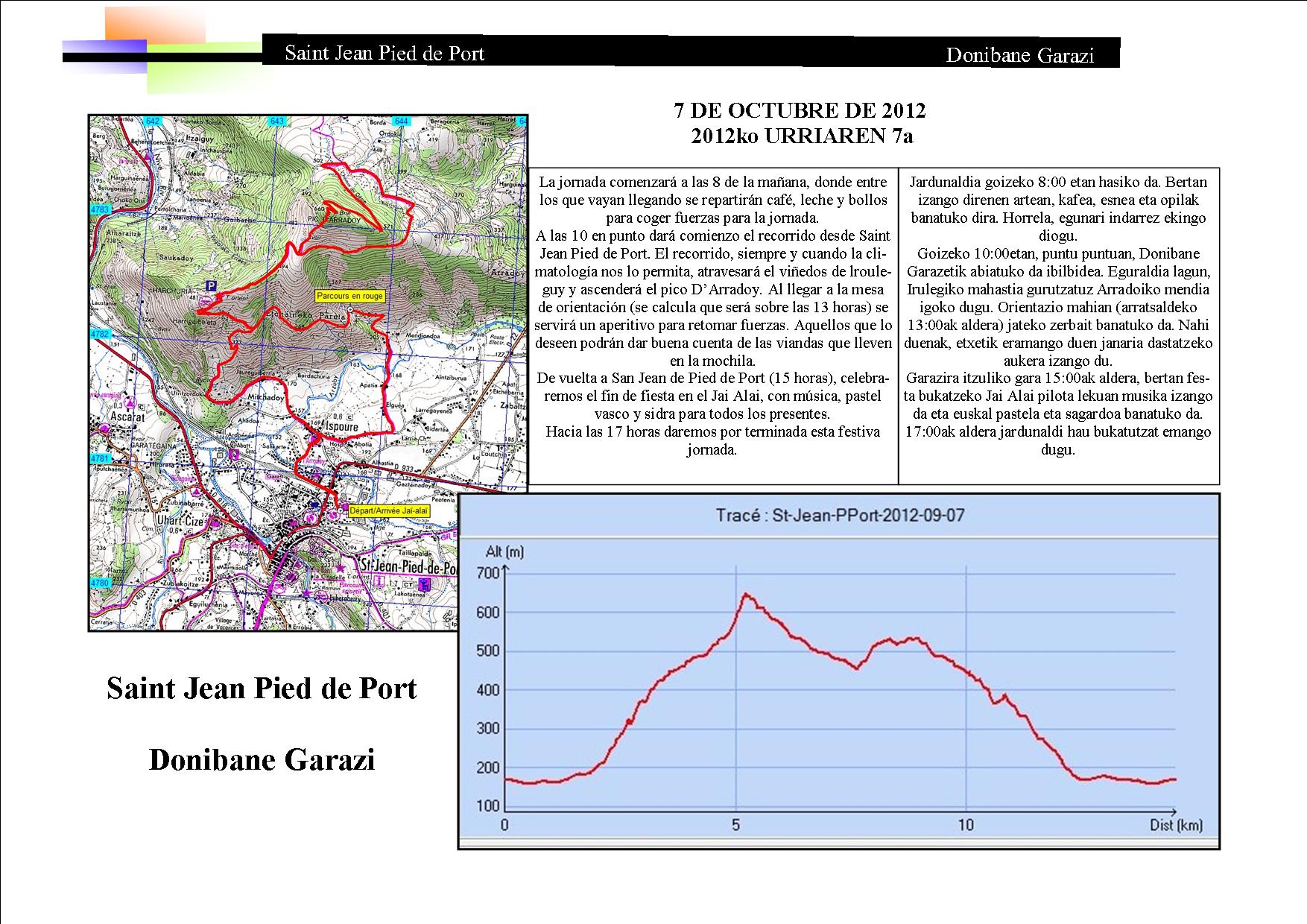Click the 'Donibane Garazi' header title
This screenshot has width=1307, height=924.
pyautogui.click(x=1019, y=55)
